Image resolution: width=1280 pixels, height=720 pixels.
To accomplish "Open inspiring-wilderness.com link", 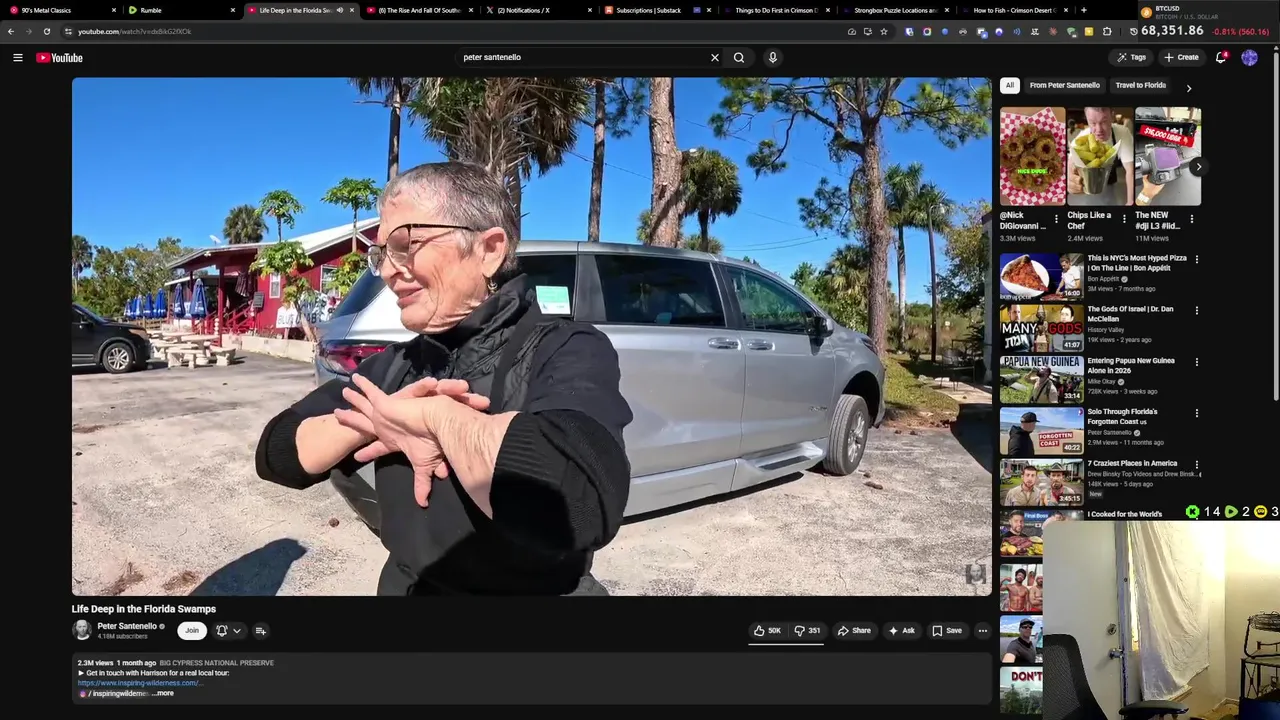I will point(139,683).
